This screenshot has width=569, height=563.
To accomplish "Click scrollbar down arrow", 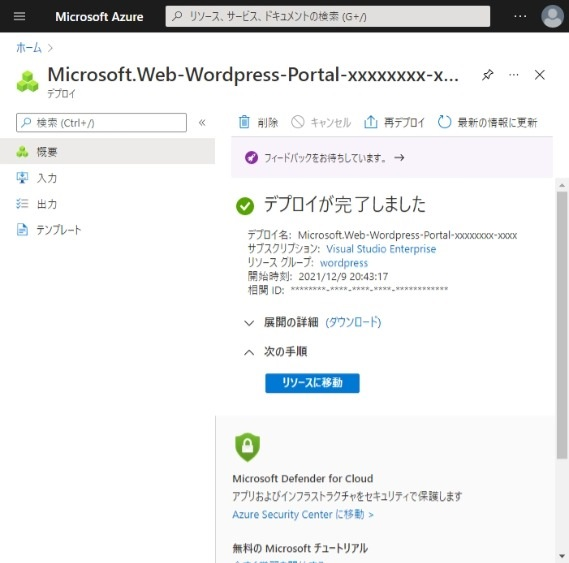I will pos(562,556).
